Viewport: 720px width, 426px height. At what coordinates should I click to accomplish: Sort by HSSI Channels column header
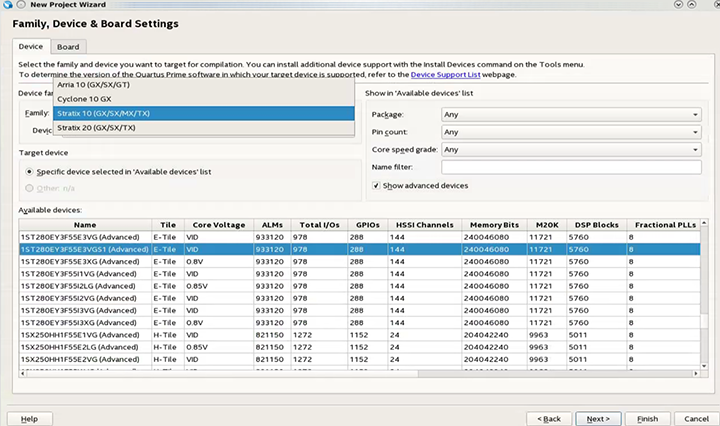pos(425,225)
